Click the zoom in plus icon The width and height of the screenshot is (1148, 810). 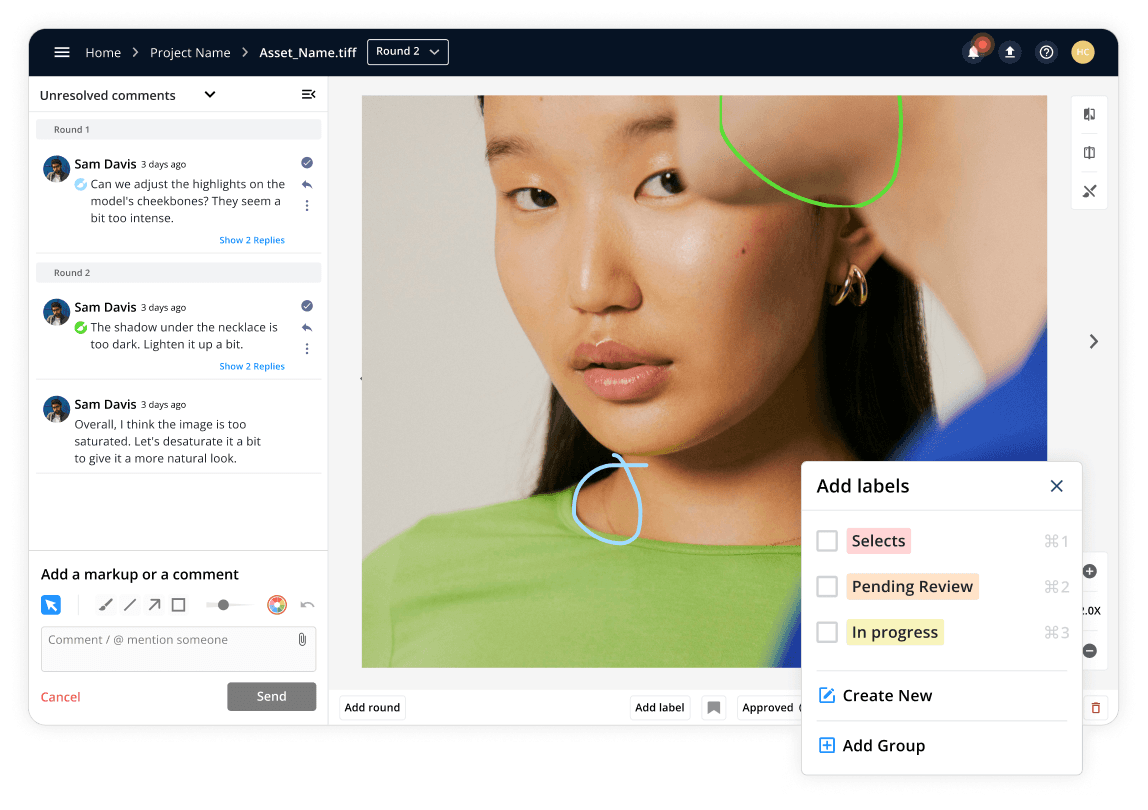click(x=1089, y=571)
